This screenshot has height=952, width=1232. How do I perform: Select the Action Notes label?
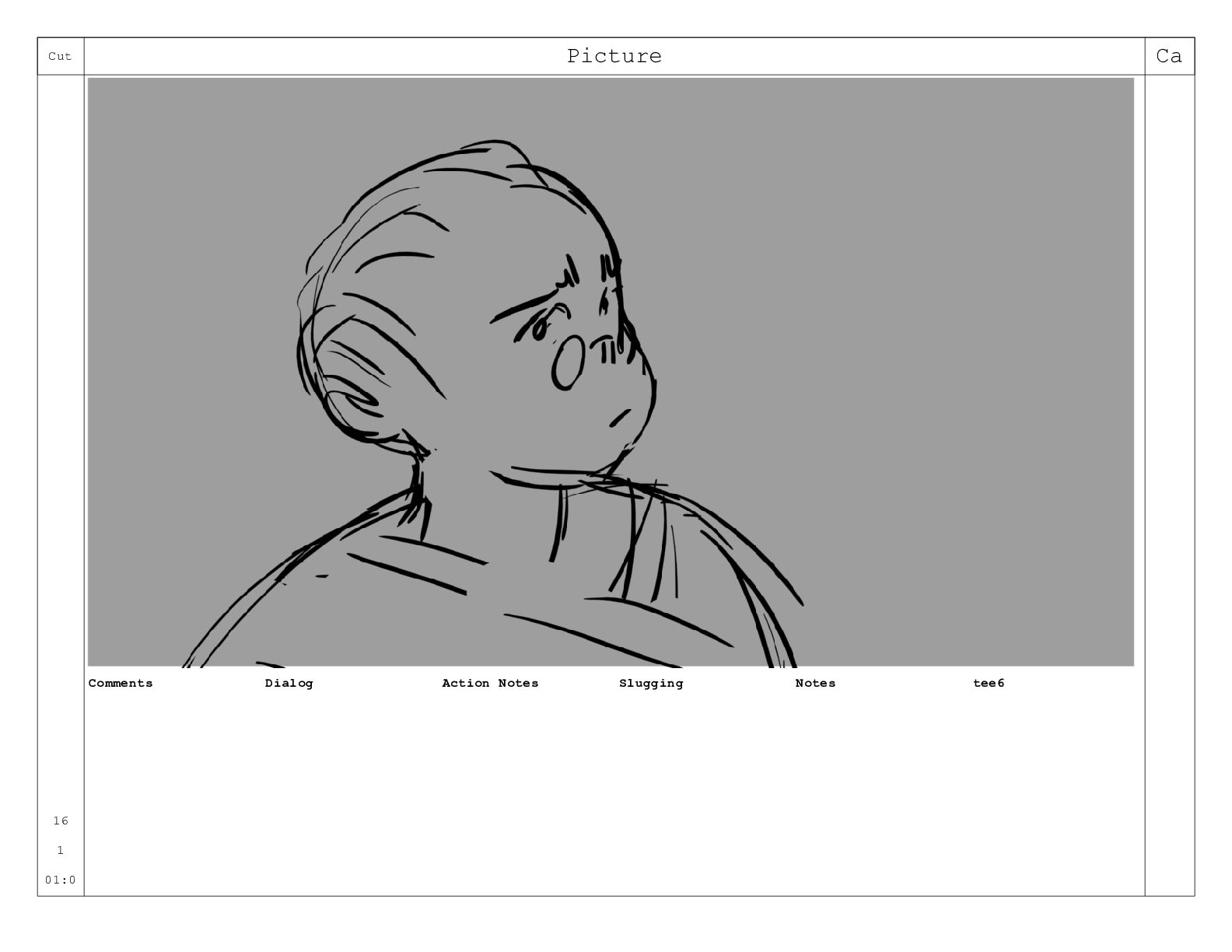click(490, 683)
